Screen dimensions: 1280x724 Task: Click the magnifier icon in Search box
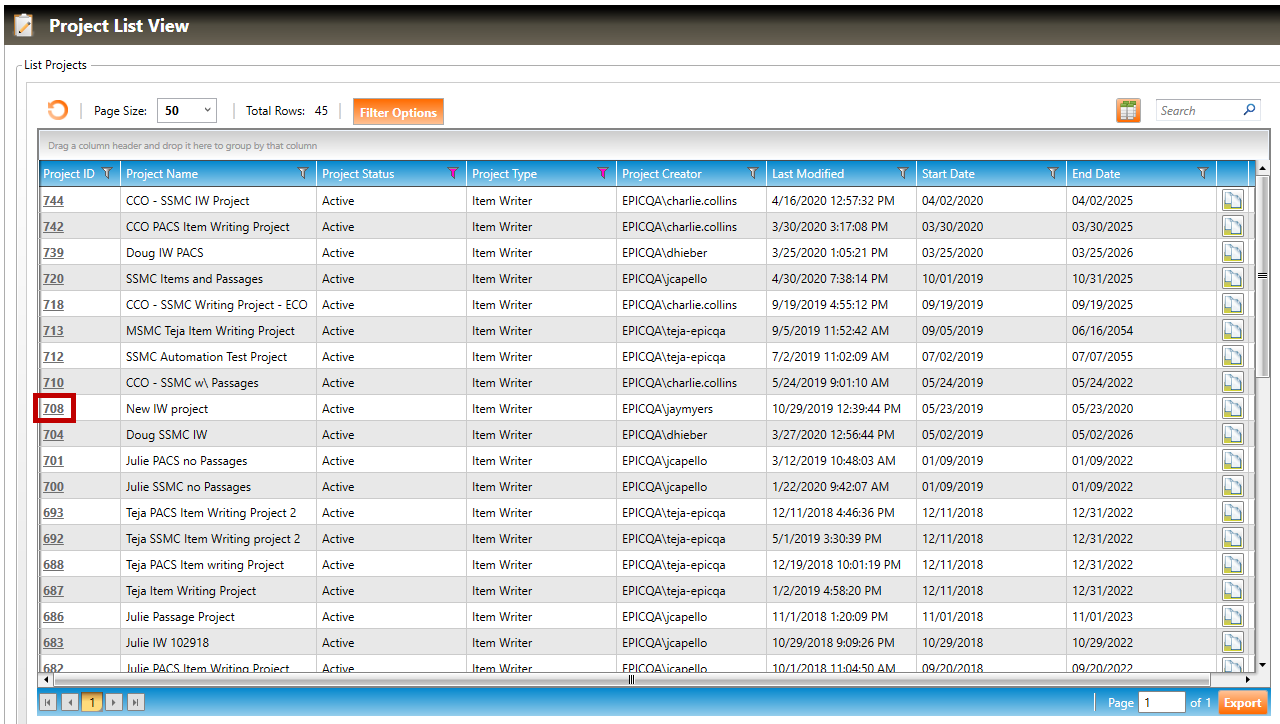click(x=1249, y=111)
